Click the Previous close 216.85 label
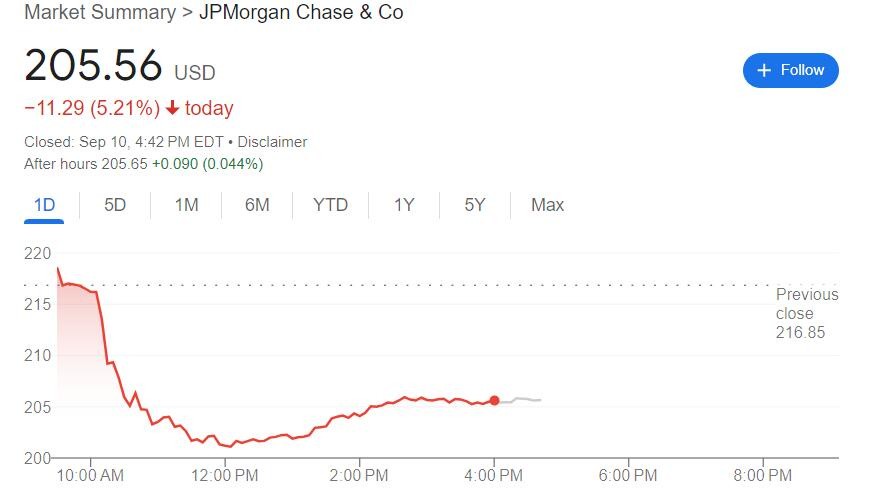Image resolution: width=869 pixels, height=498 pixels. 806,313
